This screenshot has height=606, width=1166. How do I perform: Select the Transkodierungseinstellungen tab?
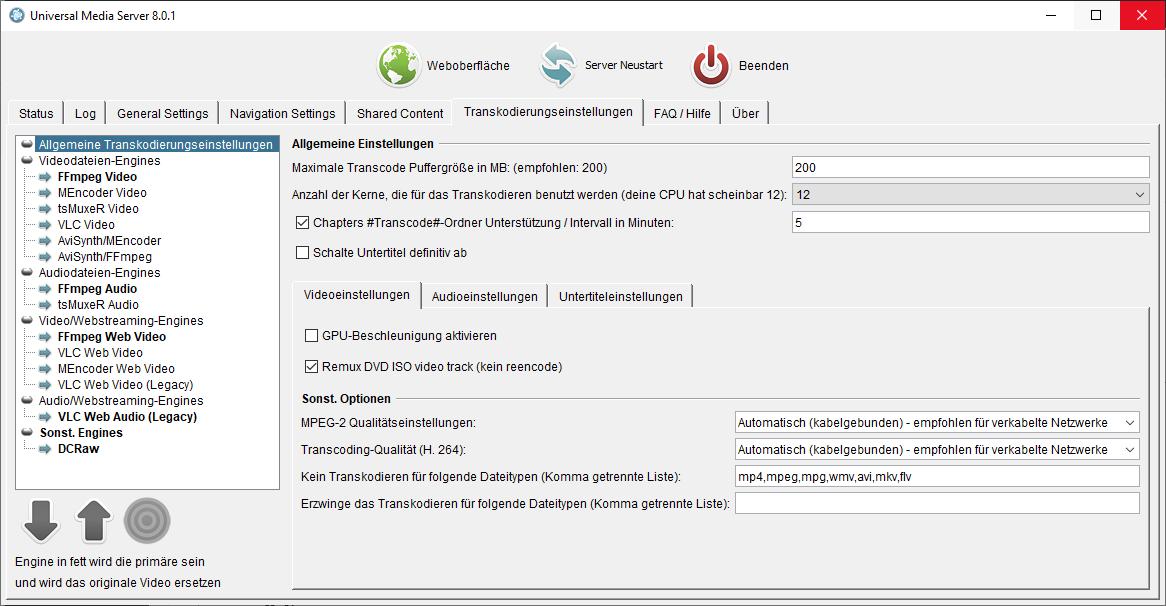click(548, 112)
